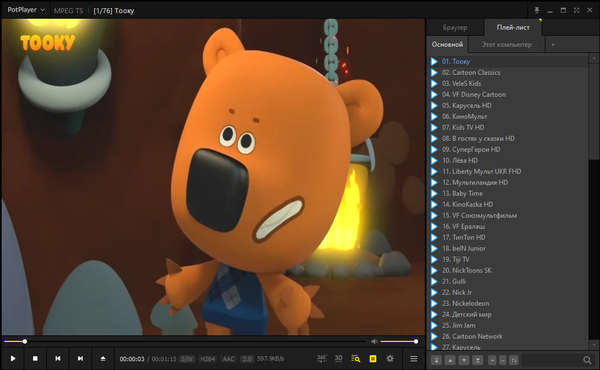The height and width of the screenshot is (370, 600).
Task: Toggle the yellow playlist panel button
Action: coord(373,359)
